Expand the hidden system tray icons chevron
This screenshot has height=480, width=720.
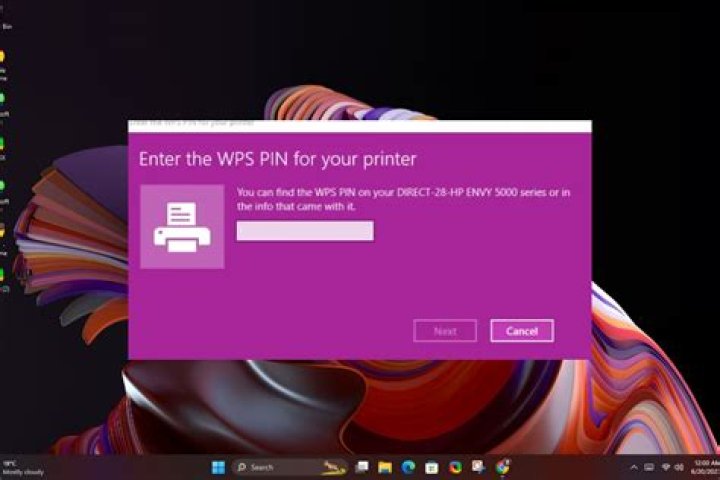tap(634, 468)
